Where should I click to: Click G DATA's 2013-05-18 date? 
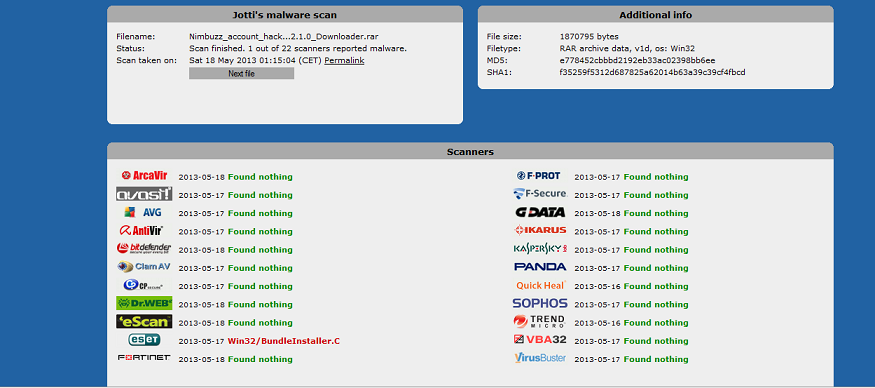(598, 213)
